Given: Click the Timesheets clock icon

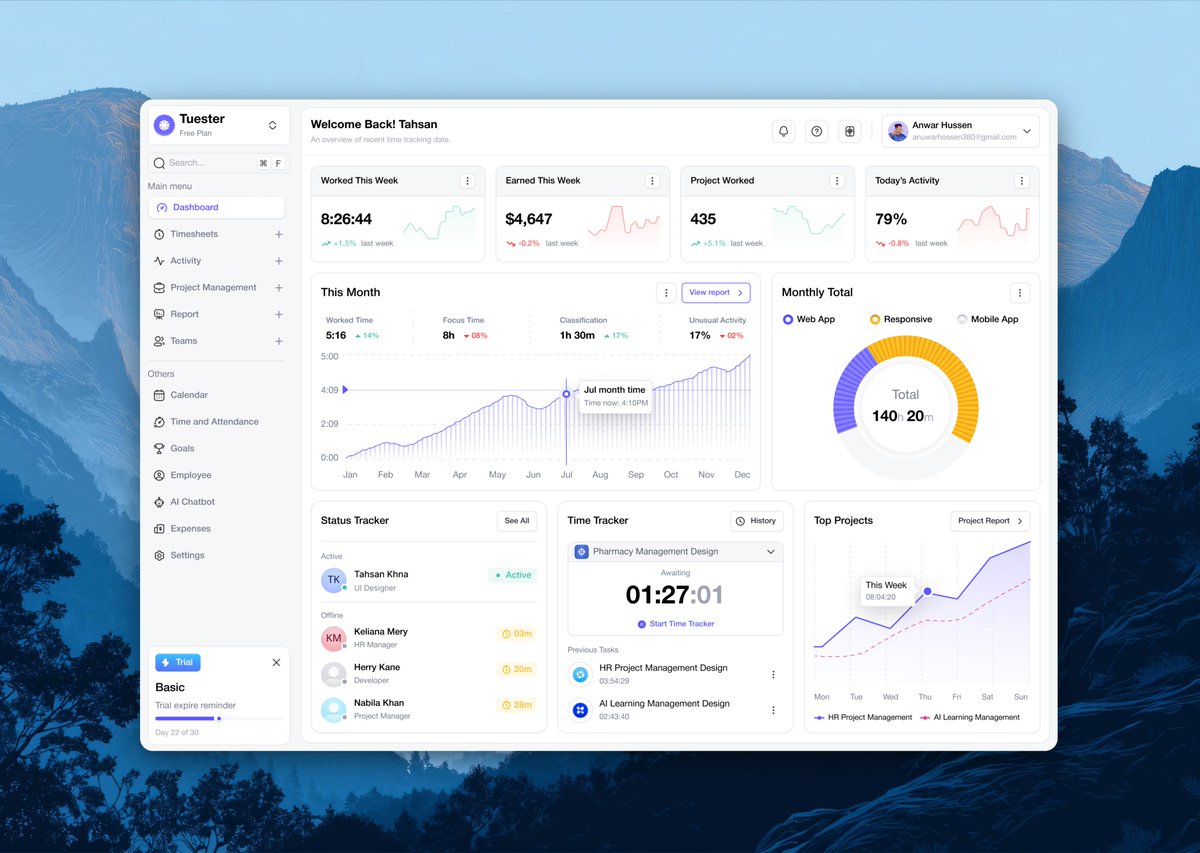Looking at the screenshot, I should [x=160, y=234].
